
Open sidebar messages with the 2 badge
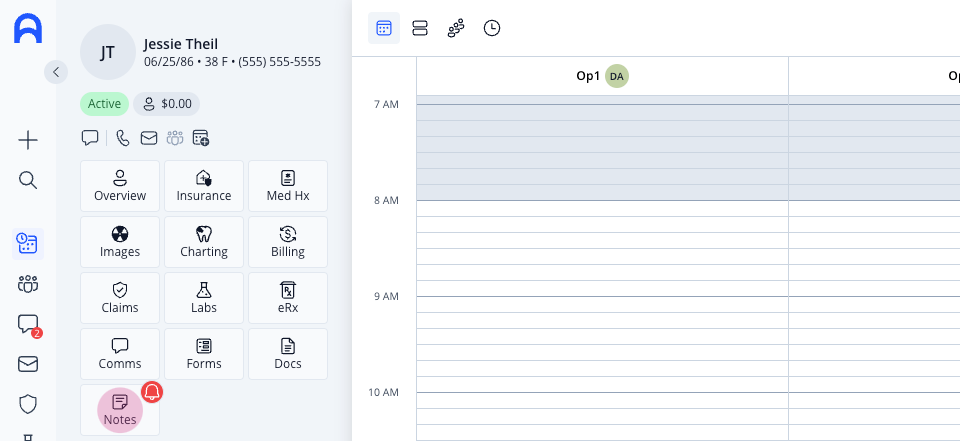tap(28, 325)
